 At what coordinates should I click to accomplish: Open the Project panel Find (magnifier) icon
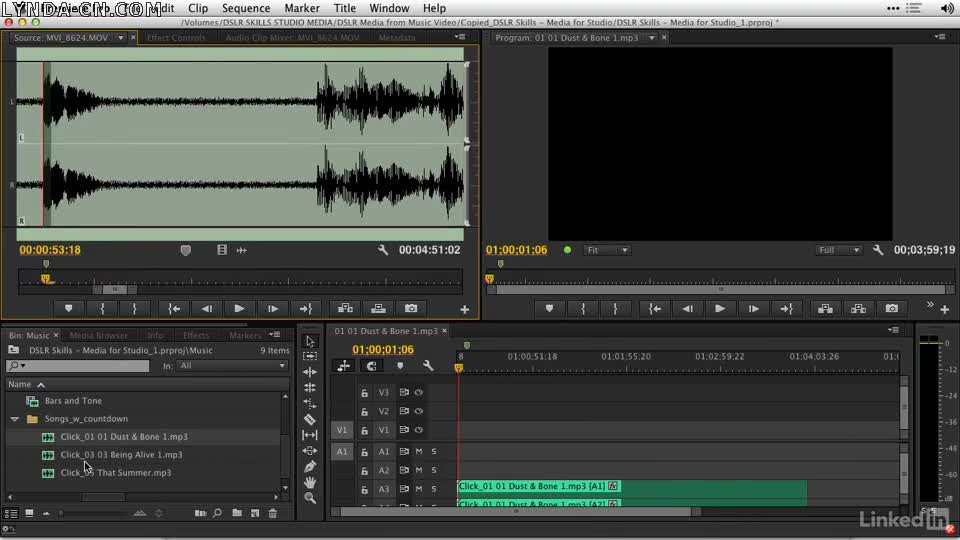pyautogui.click(x=217, y=513)
